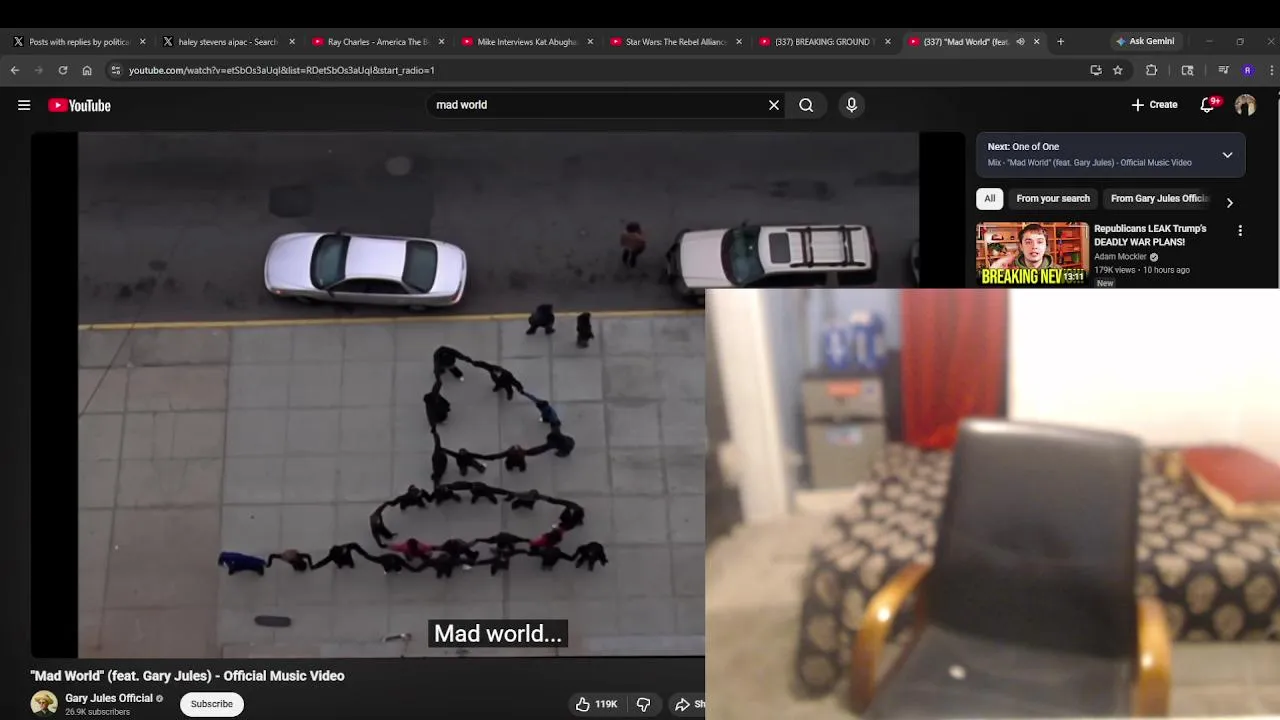Open the Chrome profile R avatar
This screenshot has width=1280, height=720.
click(x=1247, y=70)
